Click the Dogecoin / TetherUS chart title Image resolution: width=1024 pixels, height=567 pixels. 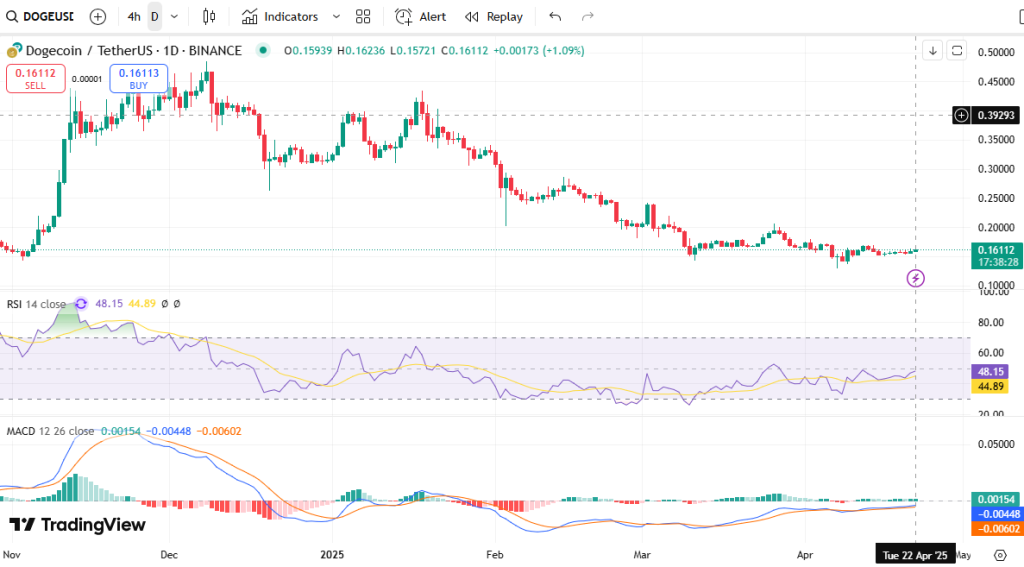click(x=133, y=50)
